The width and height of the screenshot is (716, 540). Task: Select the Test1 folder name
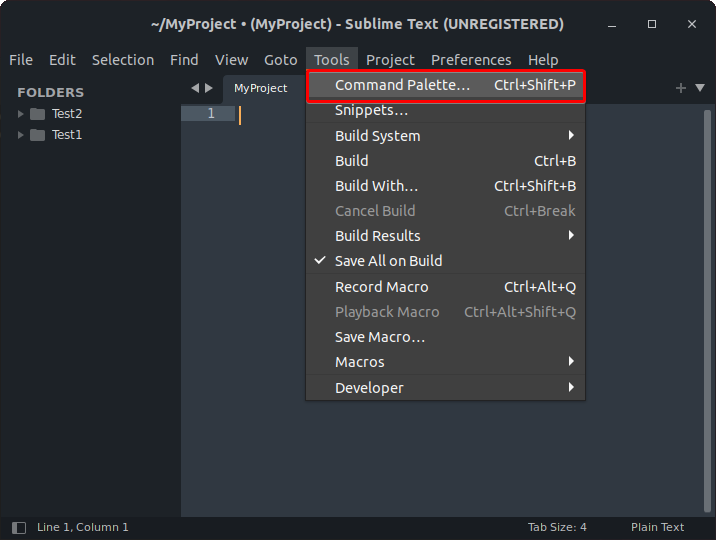coord(67,135)
